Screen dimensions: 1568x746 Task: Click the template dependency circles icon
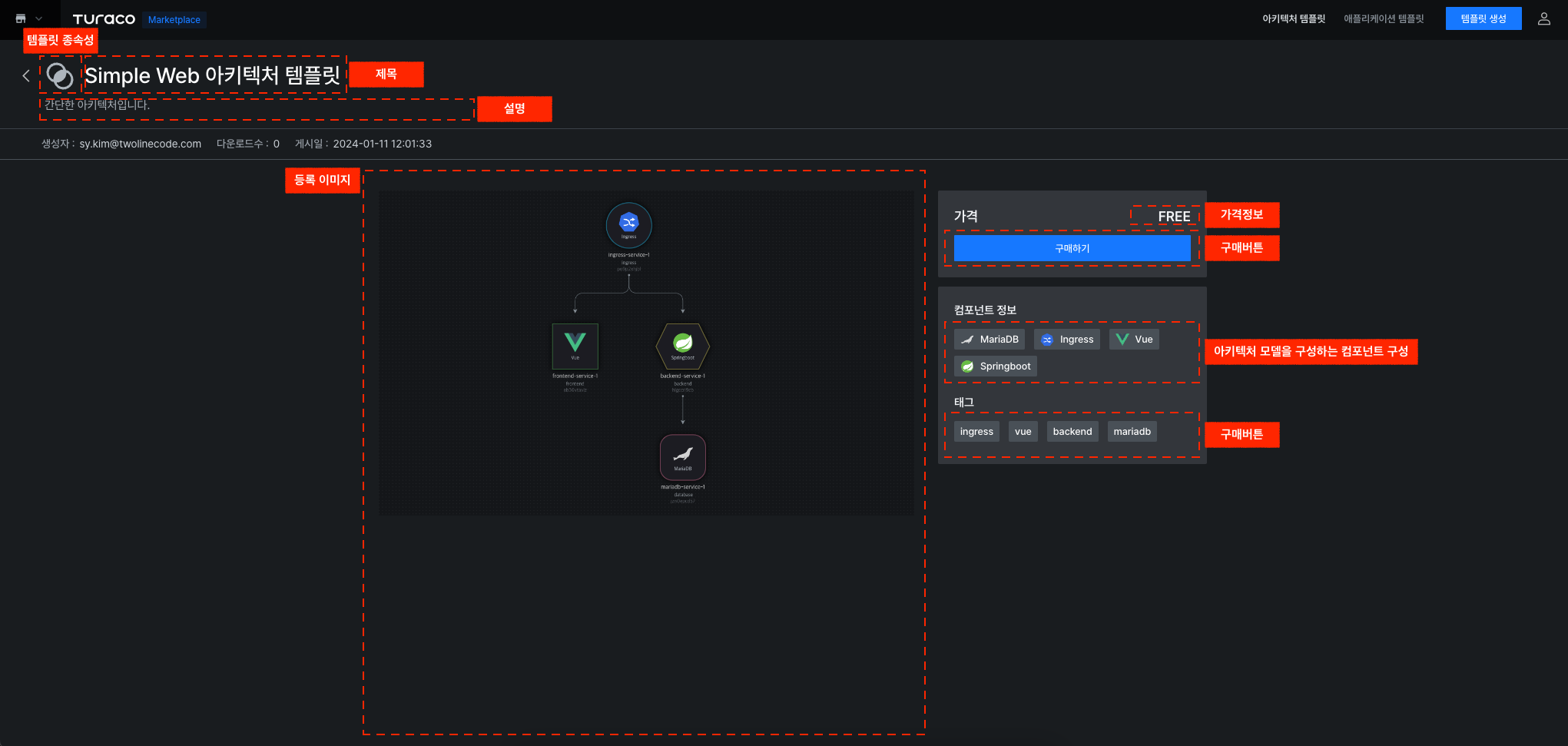[60, 75]
